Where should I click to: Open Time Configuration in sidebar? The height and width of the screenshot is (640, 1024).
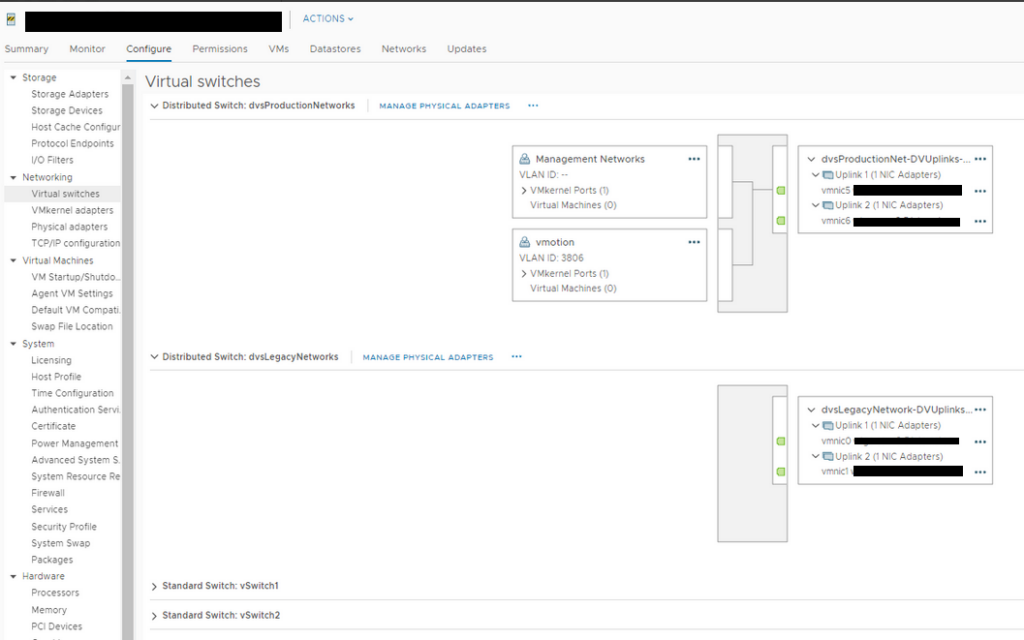click(x=72, y=393)
